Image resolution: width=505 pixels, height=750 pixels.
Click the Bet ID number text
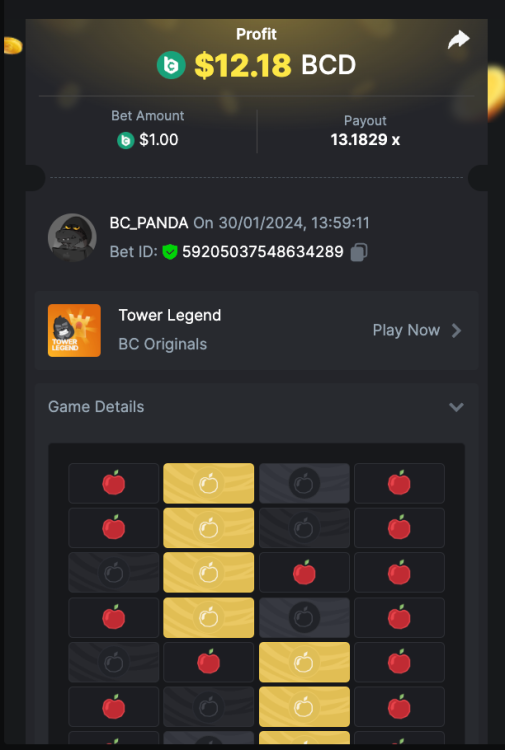(263, 252)
